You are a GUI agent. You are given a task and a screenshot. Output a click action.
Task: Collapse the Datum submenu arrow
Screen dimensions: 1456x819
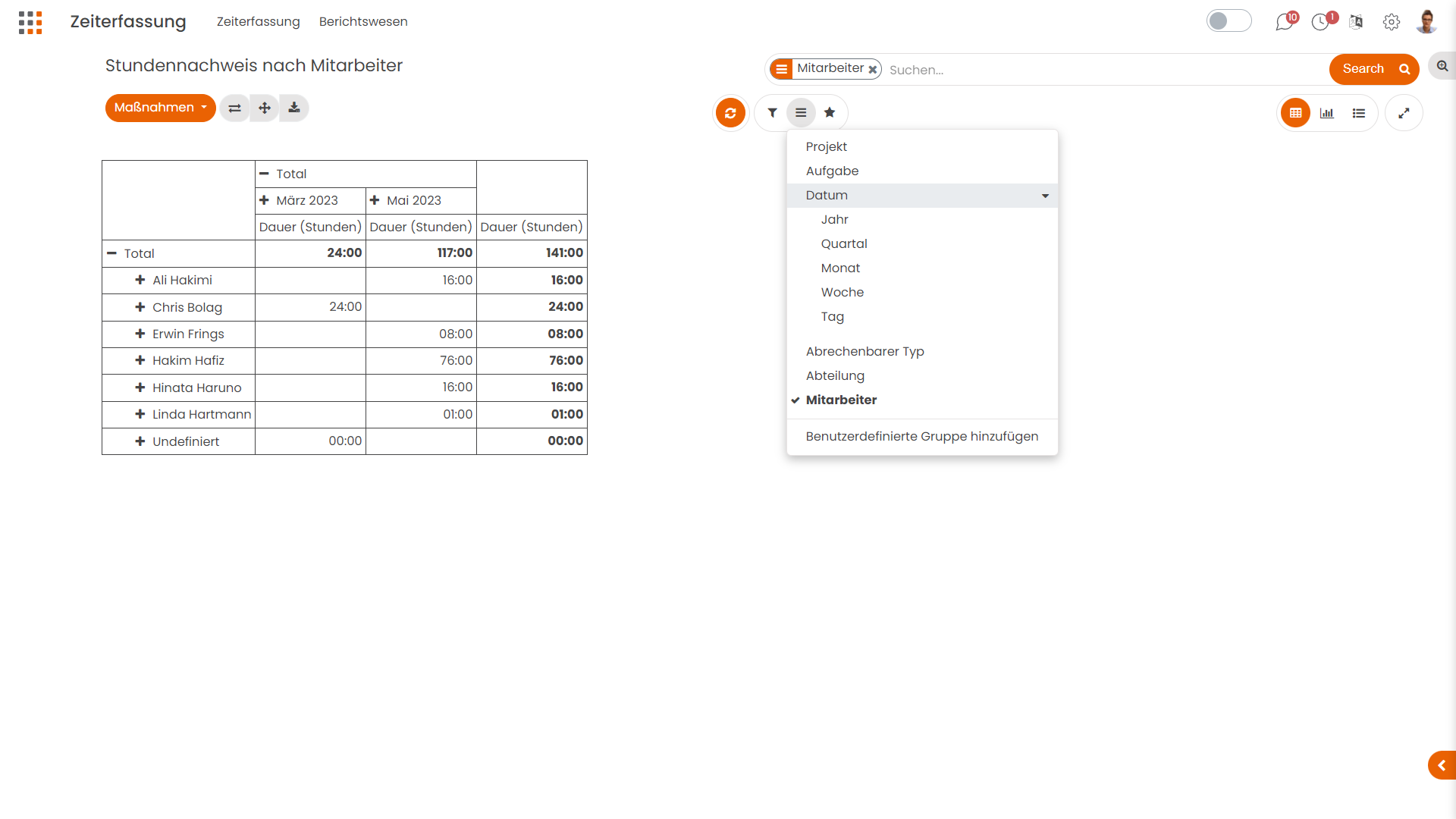pyautogui.click(x=1045, y=196)
